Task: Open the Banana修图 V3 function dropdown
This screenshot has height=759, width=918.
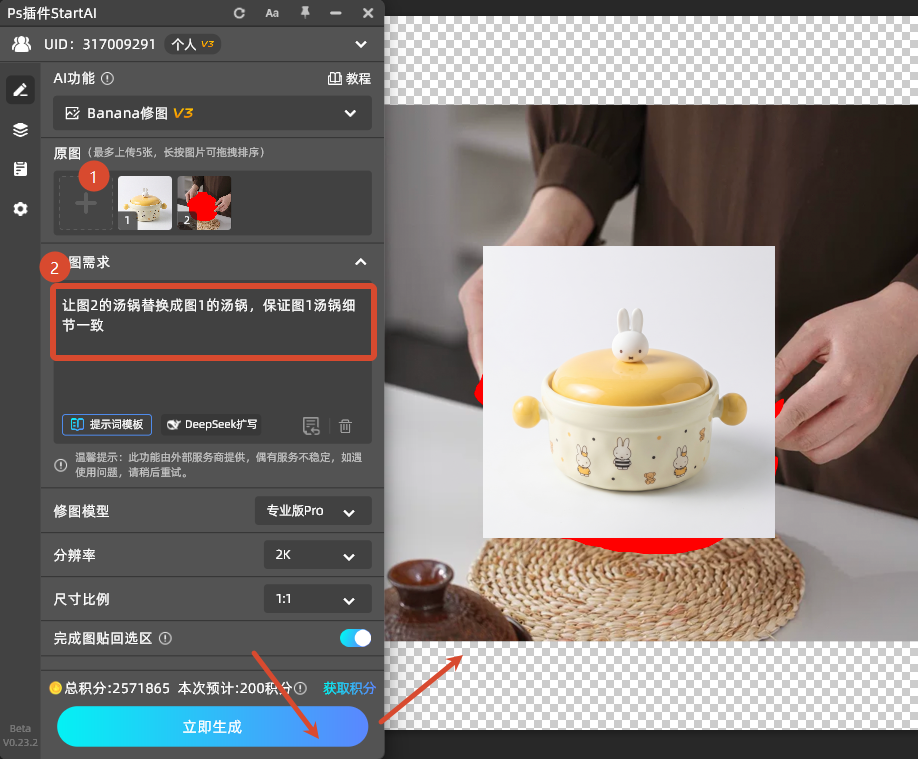Action: tap(212, 113)
